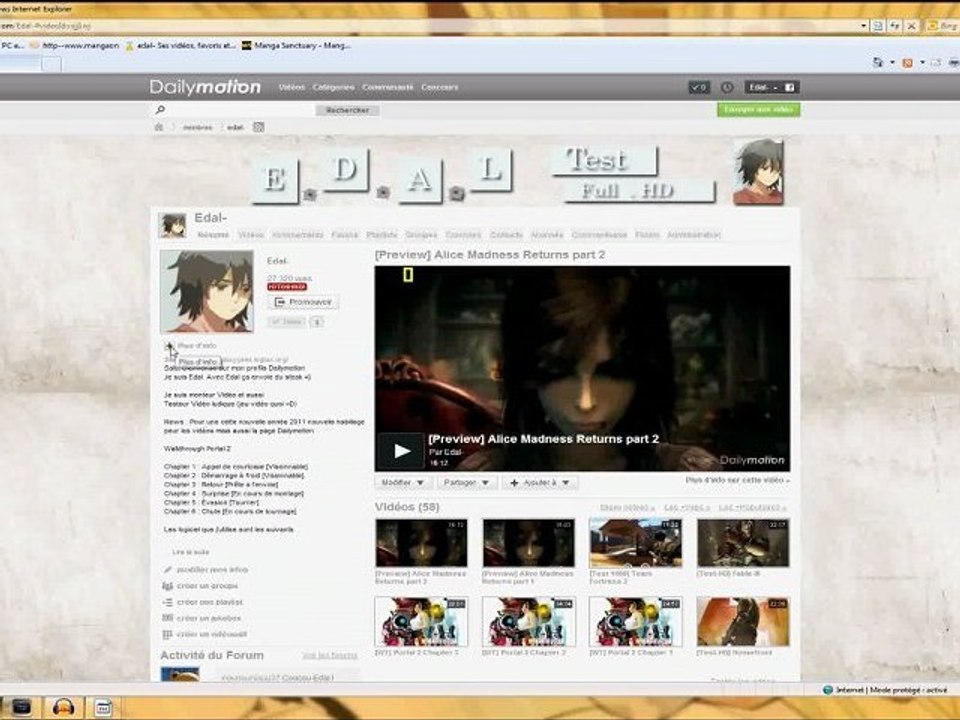Open the clock history icon in header
The width and height of the screenshot is (960, 720).
tap(727, 88)
